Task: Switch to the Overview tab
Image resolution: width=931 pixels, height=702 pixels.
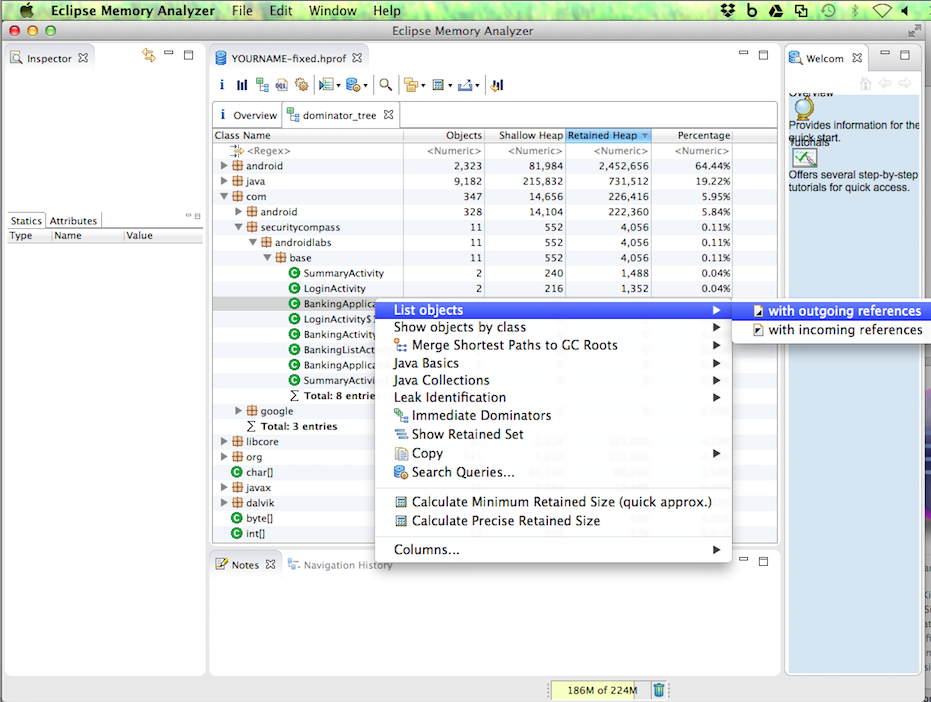Action: pyautogui.click(x=254, y=115)
